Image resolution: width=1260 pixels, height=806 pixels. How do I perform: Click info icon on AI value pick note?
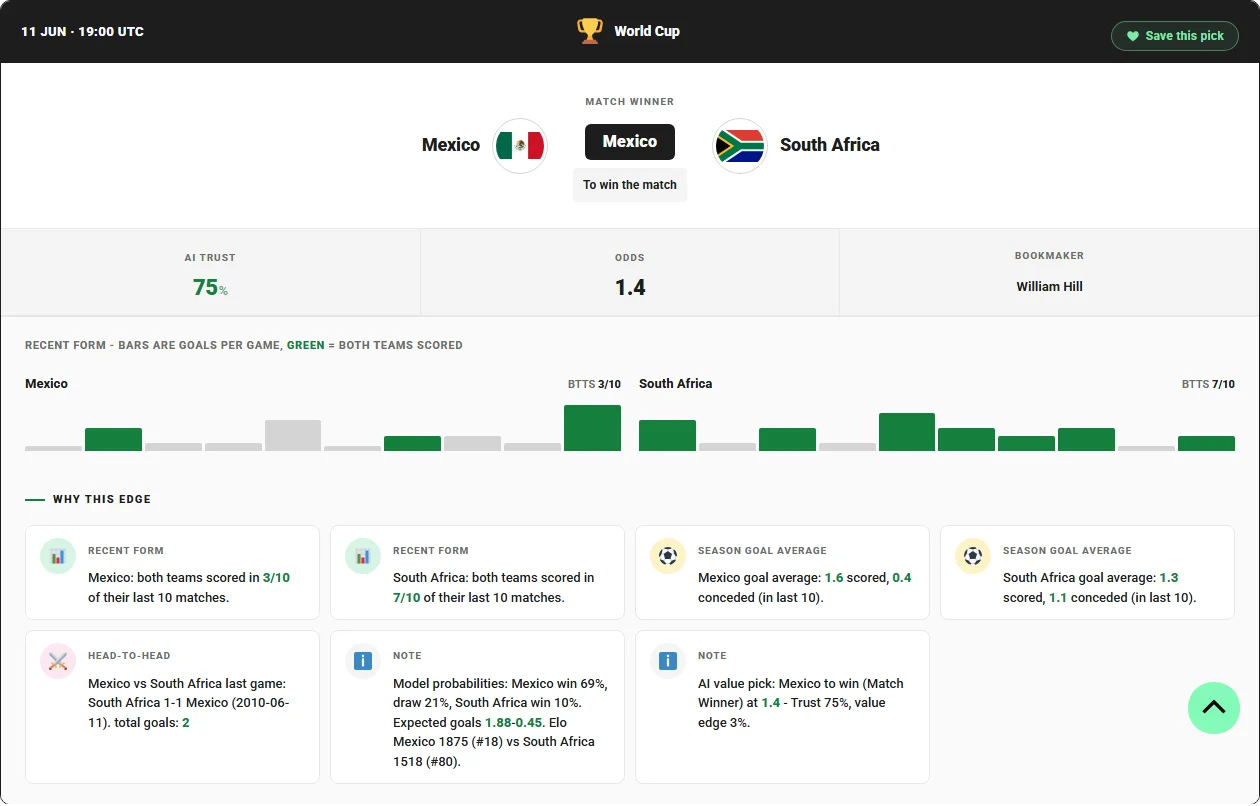coord(668,661)
